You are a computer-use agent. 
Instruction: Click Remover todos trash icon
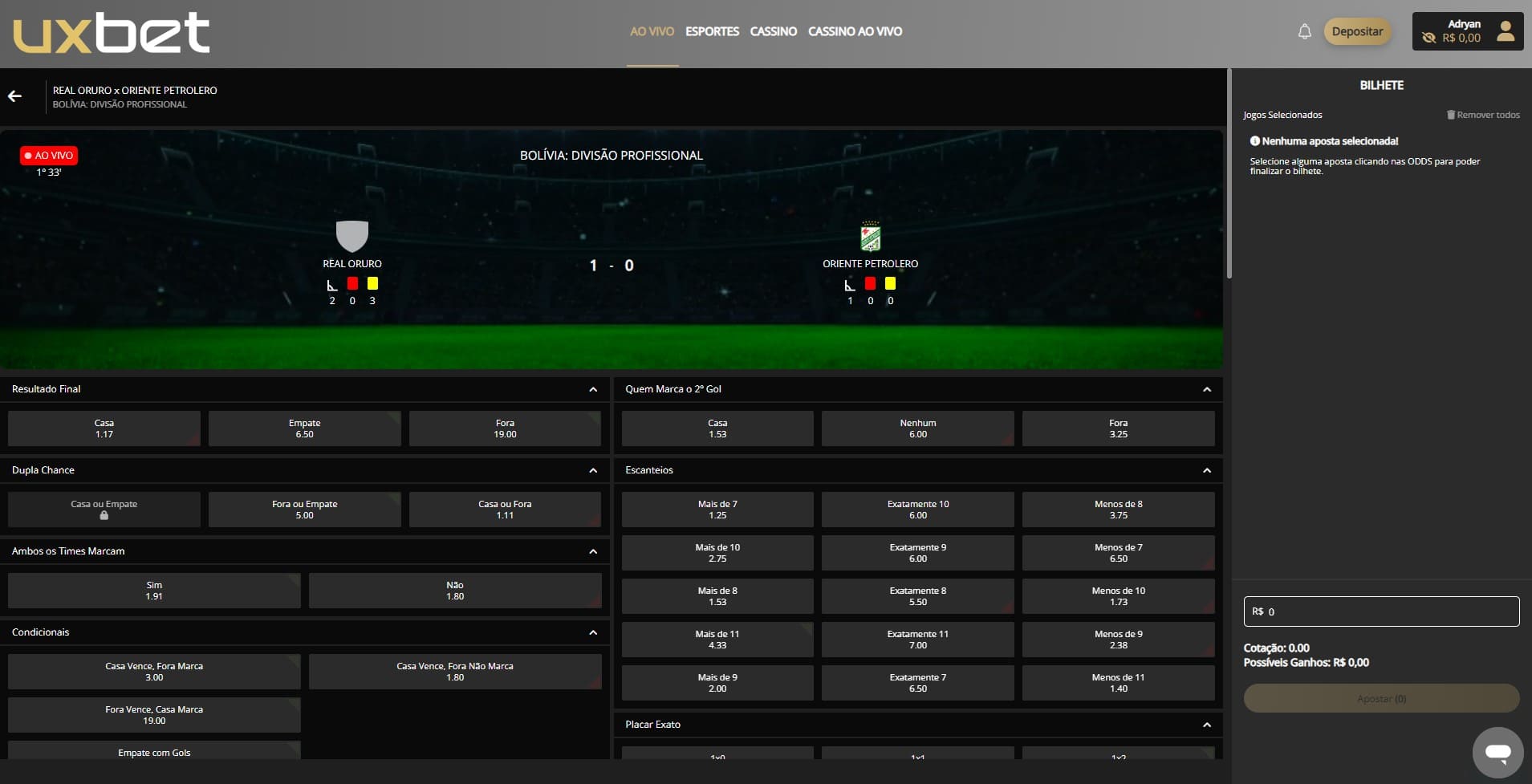(x=1450, y=115)
